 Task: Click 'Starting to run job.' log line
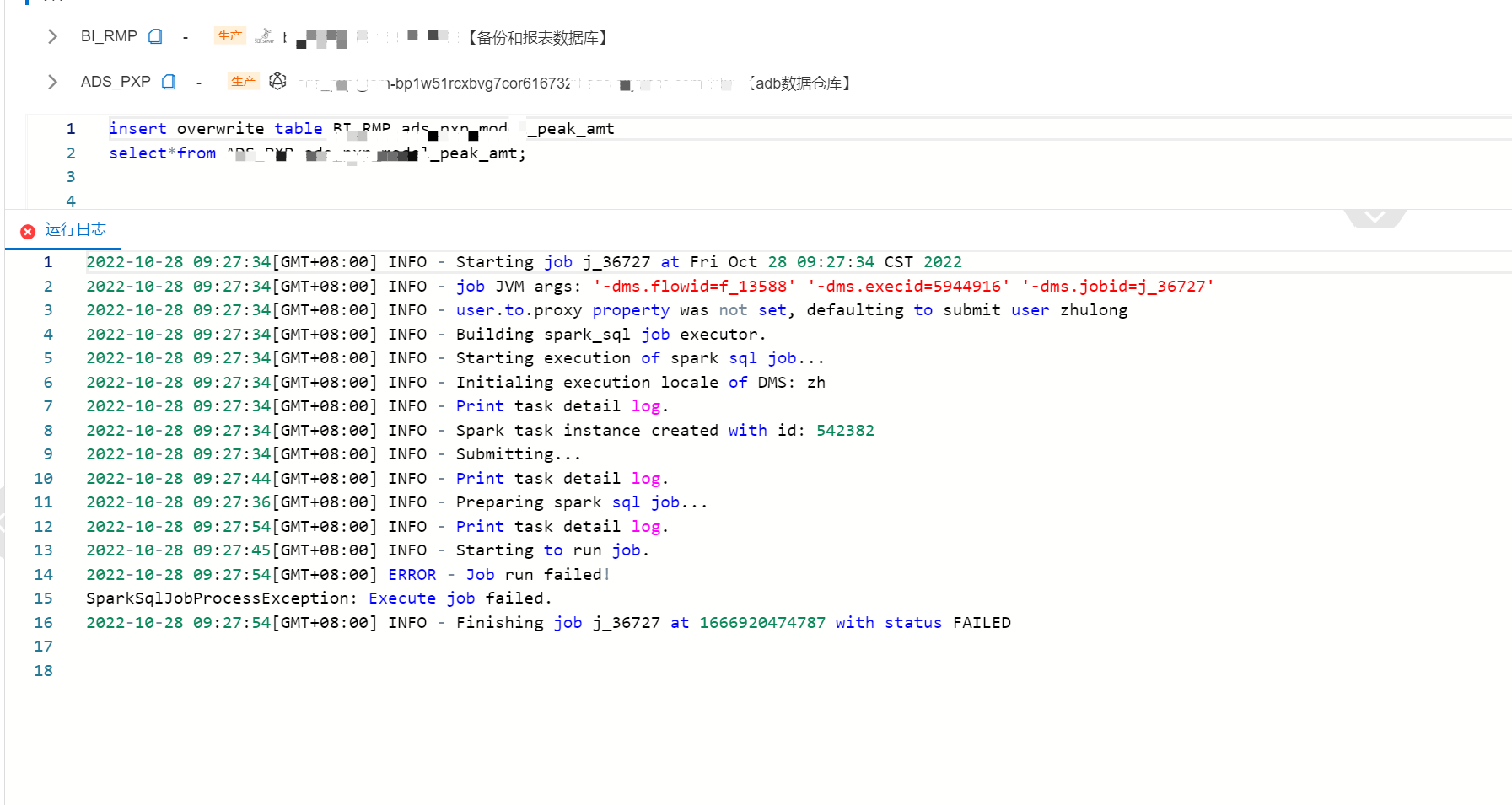point(368,550)
